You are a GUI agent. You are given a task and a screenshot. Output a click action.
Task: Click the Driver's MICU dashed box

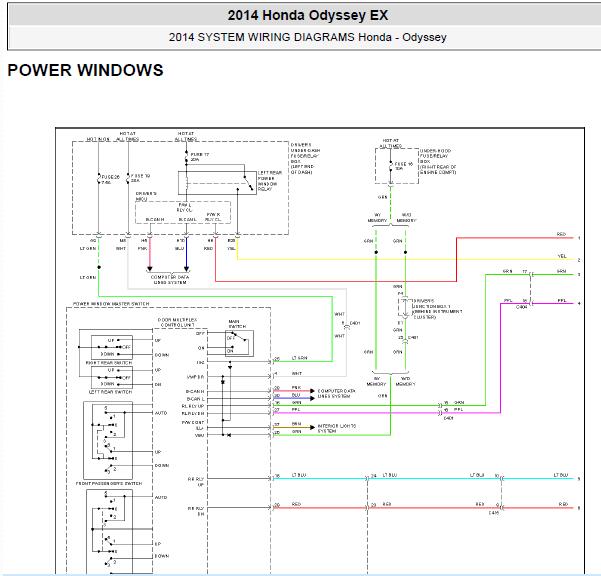[183, 212]
